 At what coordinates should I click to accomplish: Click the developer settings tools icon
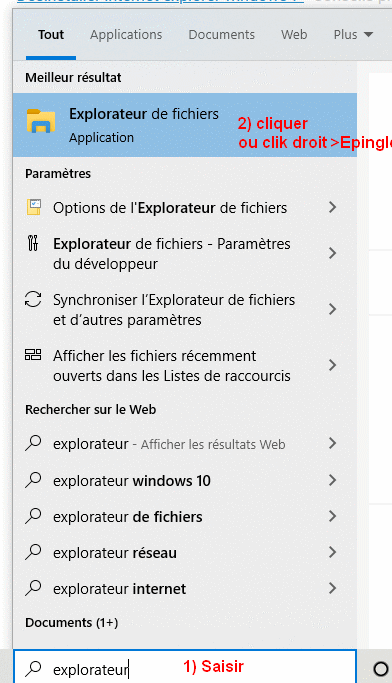coord(33,243)
